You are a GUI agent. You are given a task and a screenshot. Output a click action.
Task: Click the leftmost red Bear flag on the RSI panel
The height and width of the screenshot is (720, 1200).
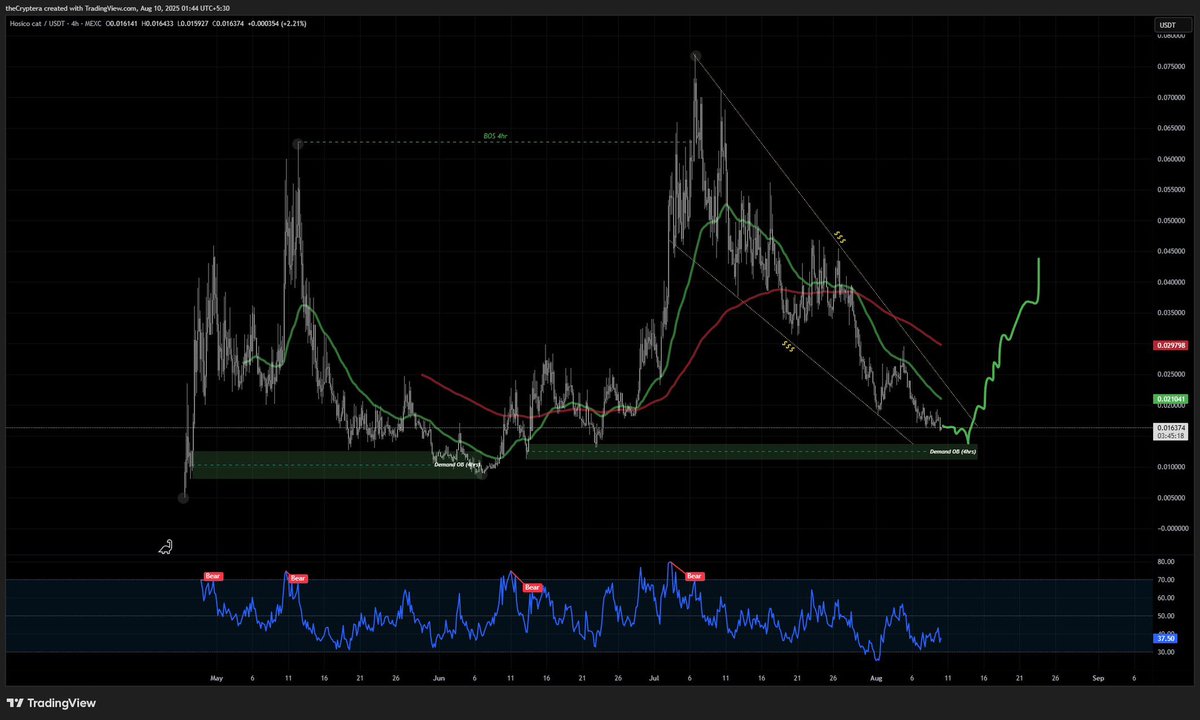click(x=212, y=576)
